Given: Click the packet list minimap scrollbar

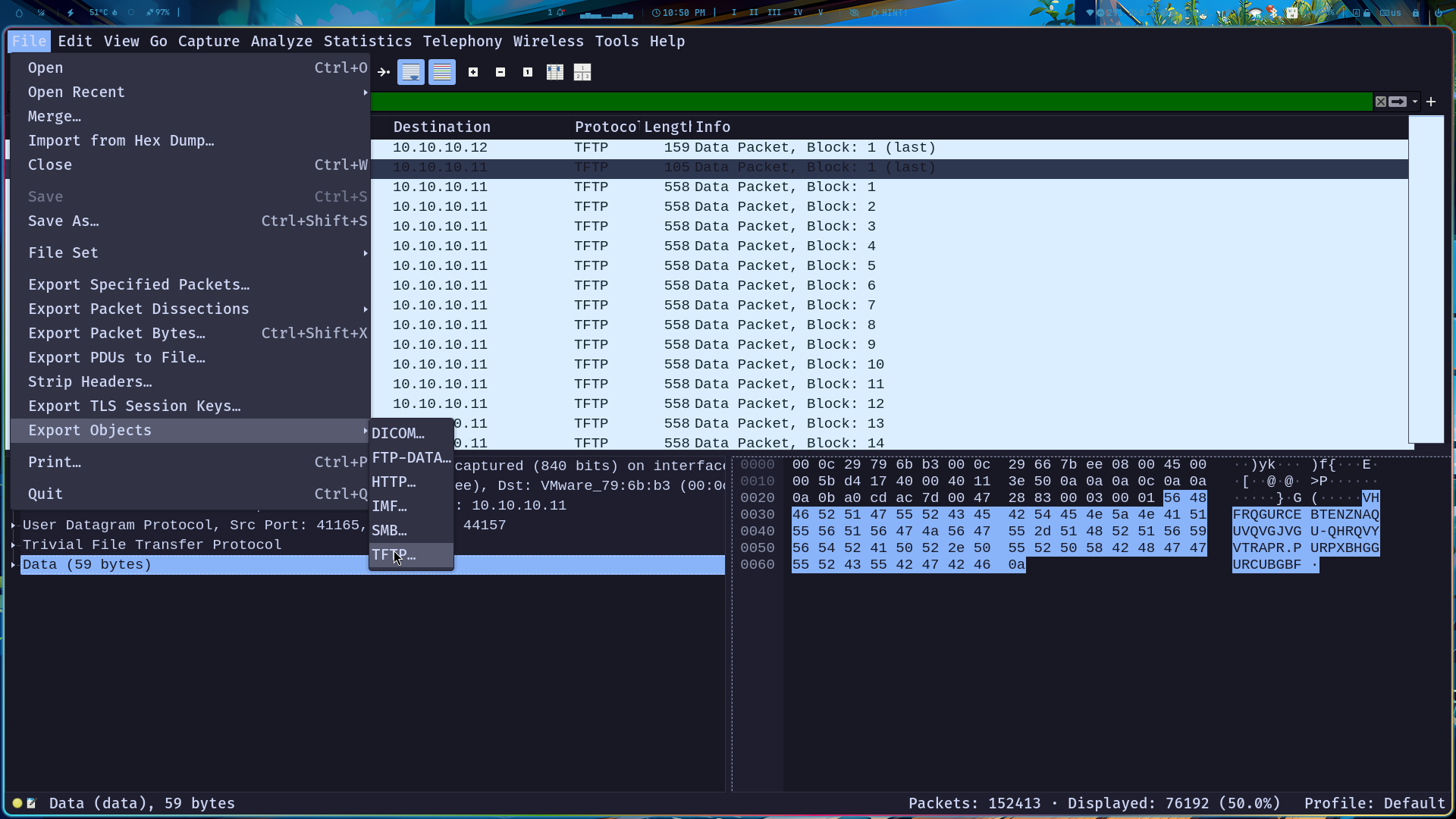Looking at the screenshot, I should click(x=1426, y=279).
